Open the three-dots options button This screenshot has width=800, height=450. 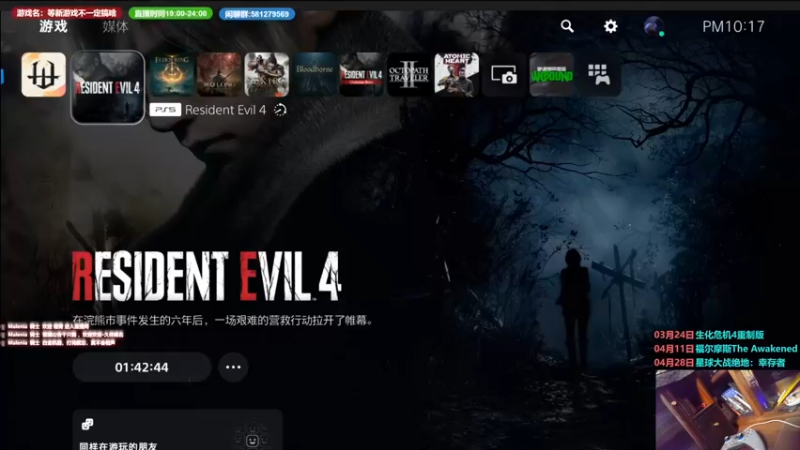(x=233, y=367)
